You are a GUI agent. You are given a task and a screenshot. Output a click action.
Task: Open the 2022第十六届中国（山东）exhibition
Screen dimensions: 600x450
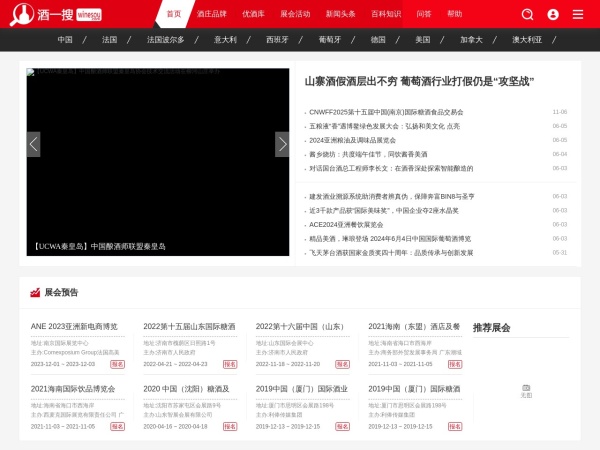click(300, 326)
